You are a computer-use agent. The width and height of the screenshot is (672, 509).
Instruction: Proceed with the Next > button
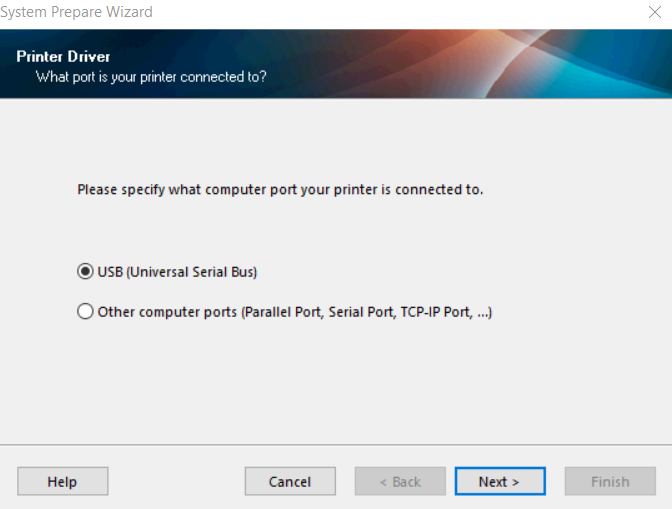point(499,482)
